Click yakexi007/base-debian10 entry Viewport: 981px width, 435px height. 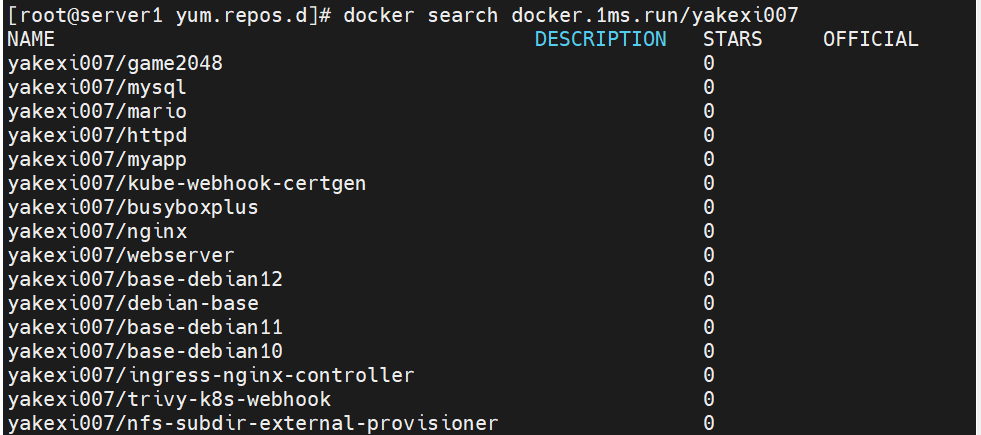tap(145, 351)
